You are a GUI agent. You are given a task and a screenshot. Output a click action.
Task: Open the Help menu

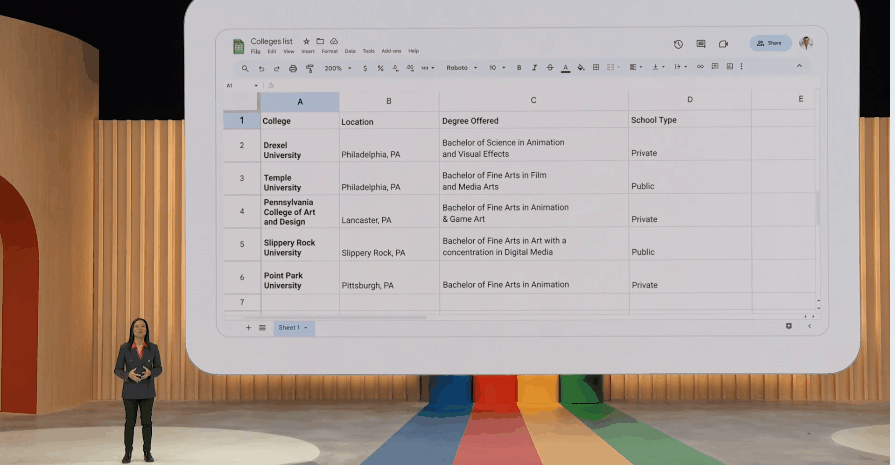coord(413,51)
